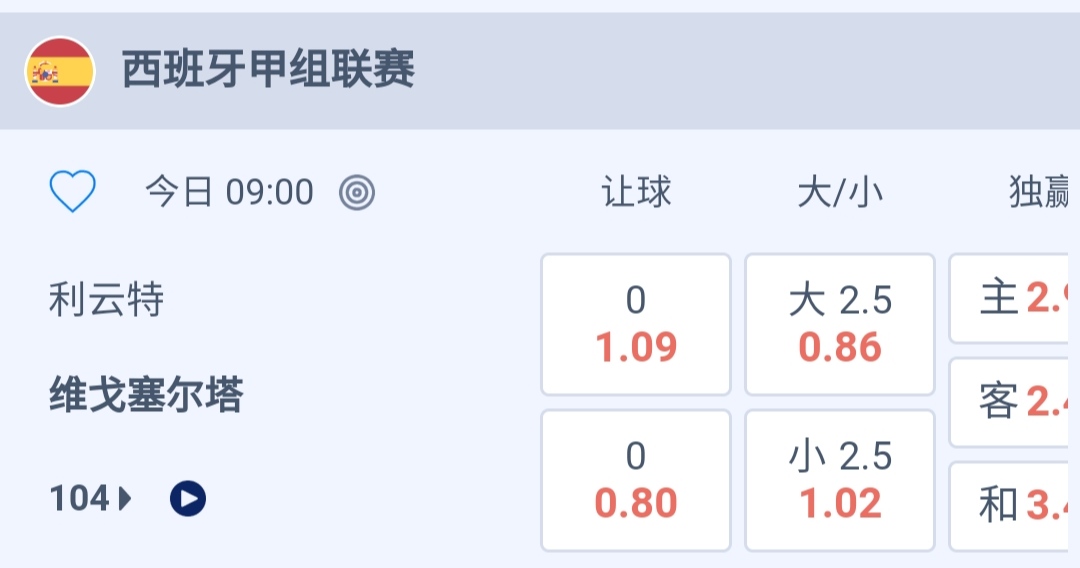Select the 让球 column header
Image resolution: width=1080 pixels, height=568 pixels.
tap(636, 192)
